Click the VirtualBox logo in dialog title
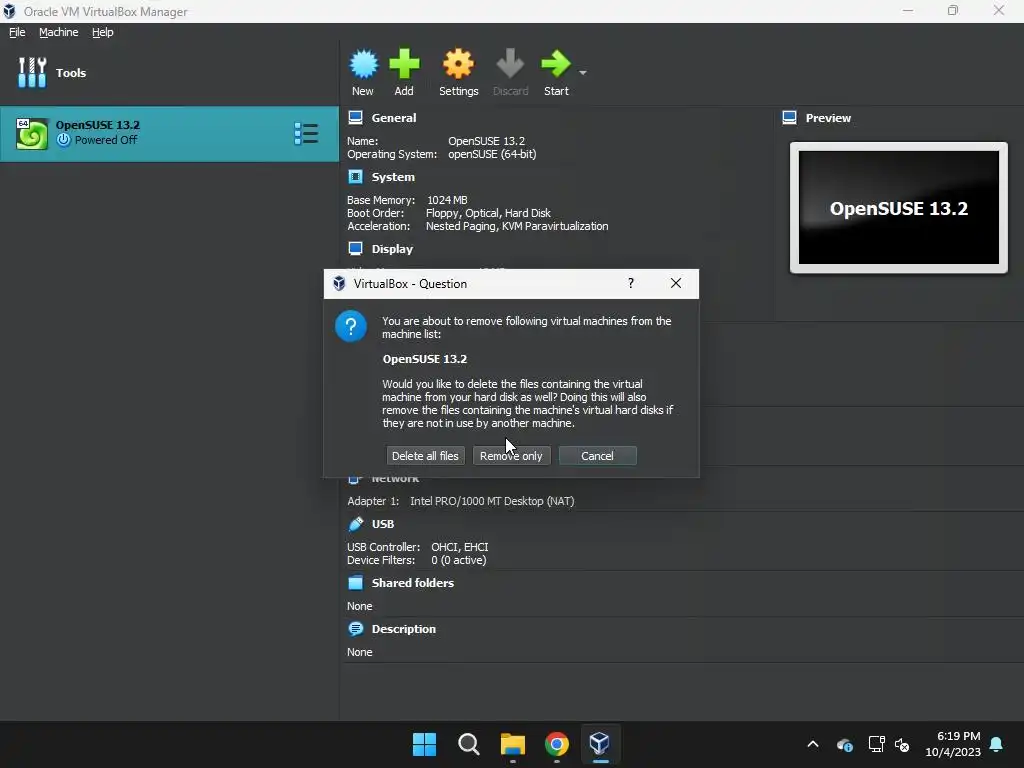Image resolution: width=1024 pixels, height=768 pixels. [339, 283]
